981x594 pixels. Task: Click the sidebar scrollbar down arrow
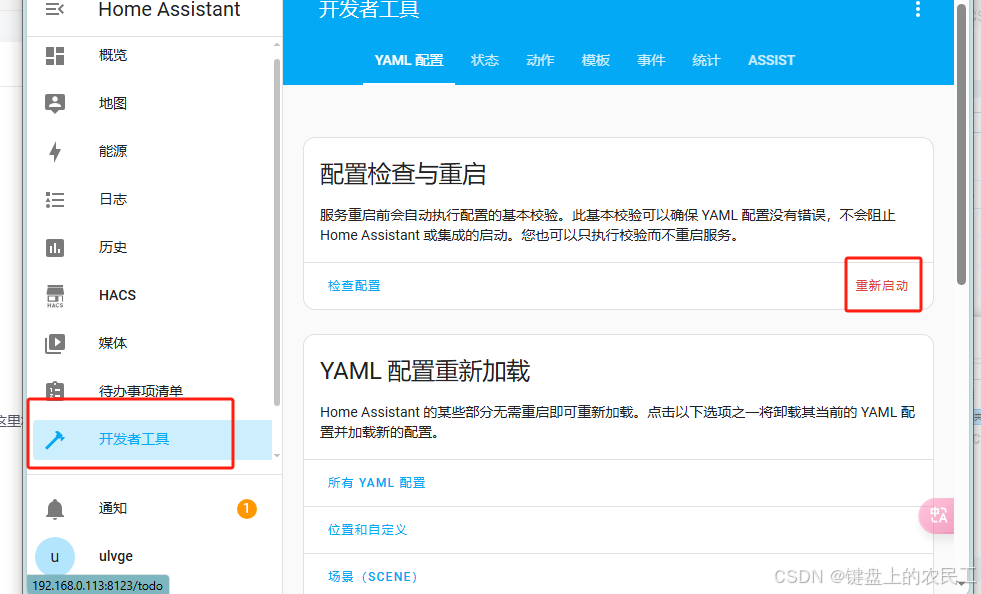pyautogui.click(x=277, y=456)
